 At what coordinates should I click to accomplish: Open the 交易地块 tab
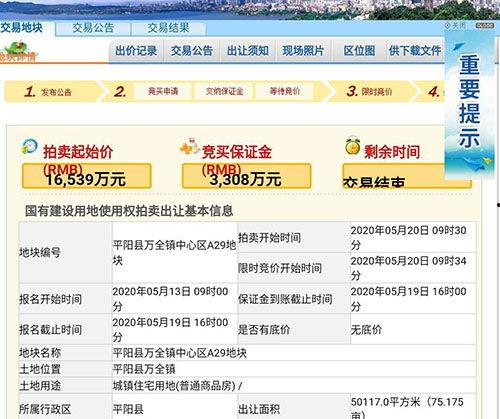pos(23,28)
